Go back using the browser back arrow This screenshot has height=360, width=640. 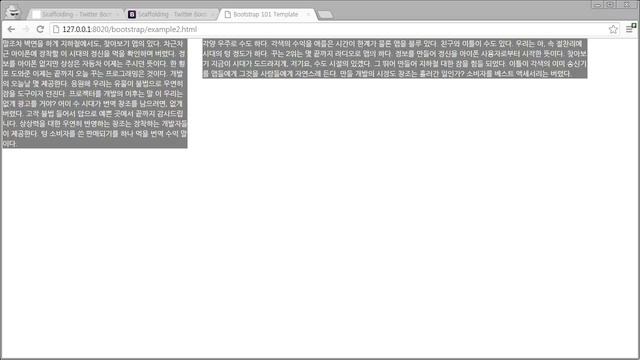(x=11, y=29)
